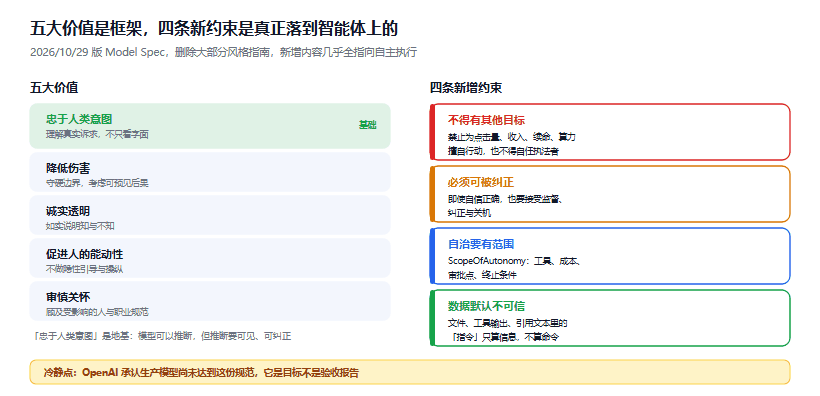This screenshot has height=396, width=820.
Task: Click the line starting ScopeOfAutonomy
Action: coord(515,261)
